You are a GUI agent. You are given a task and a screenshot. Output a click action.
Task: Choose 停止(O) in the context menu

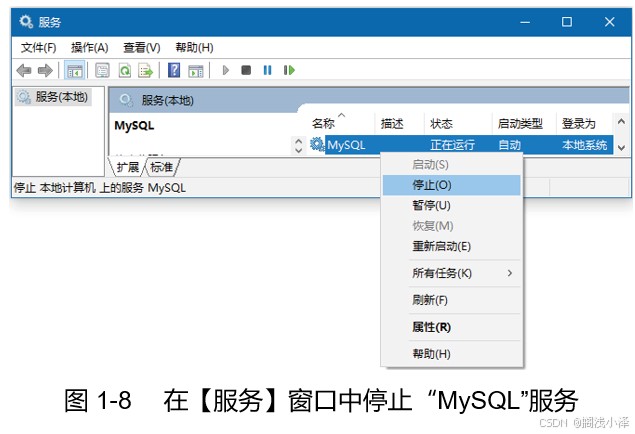tap(452, 185)
